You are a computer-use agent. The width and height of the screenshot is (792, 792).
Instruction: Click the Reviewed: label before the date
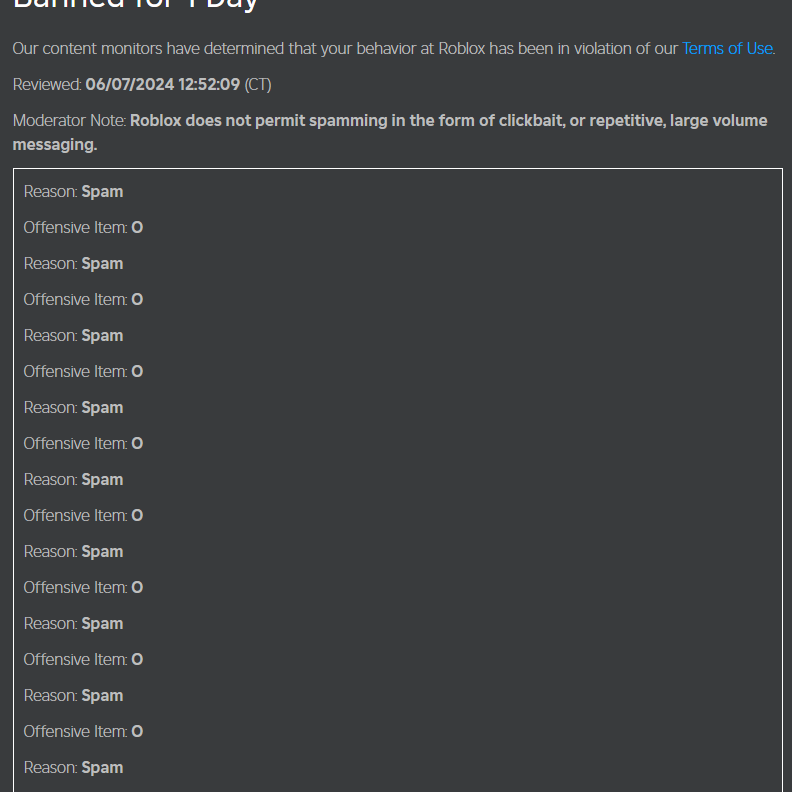pos(47,84)
